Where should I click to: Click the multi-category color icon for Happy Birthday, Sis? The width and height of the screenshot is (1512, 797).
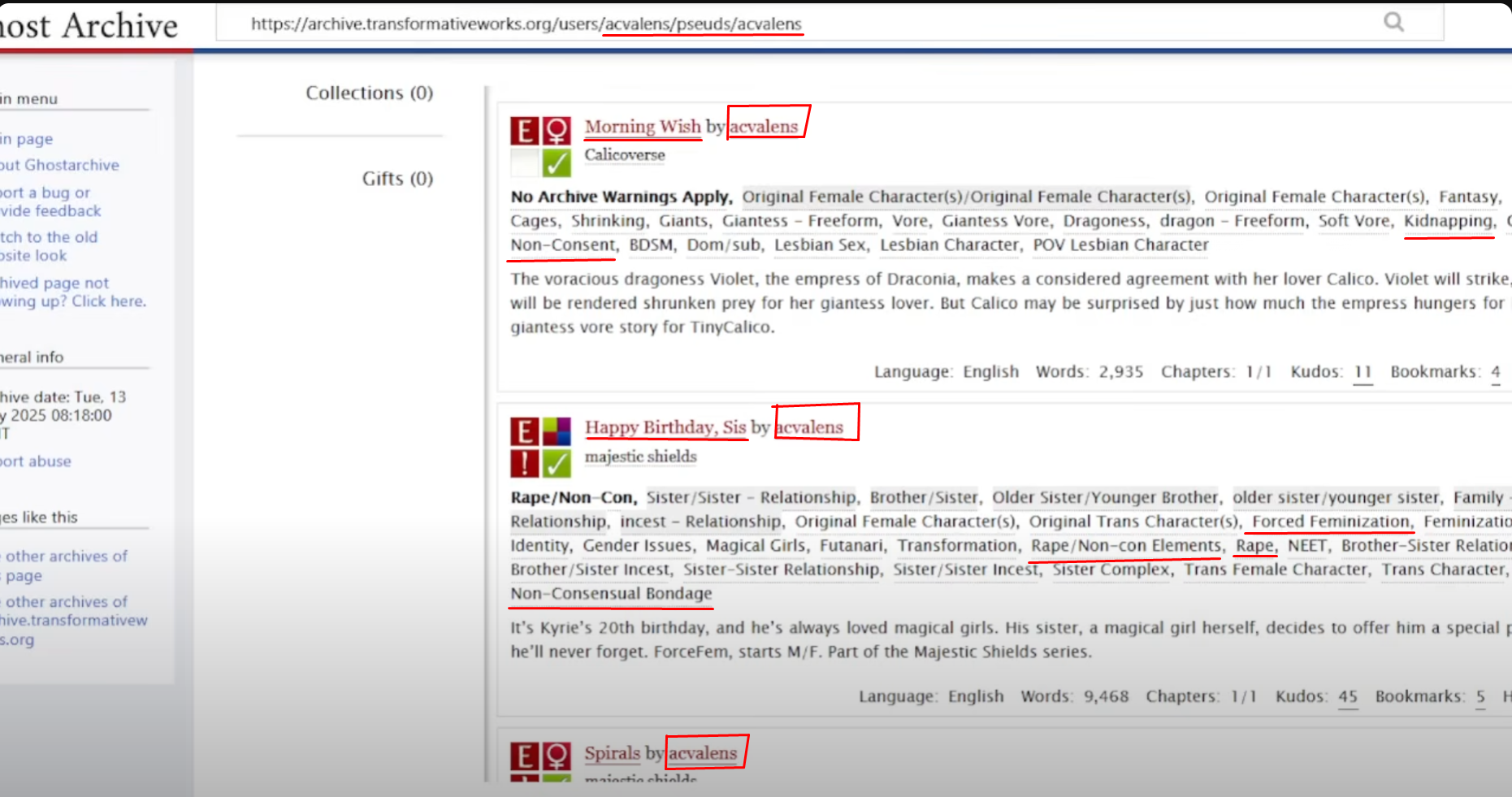[557, 431]
